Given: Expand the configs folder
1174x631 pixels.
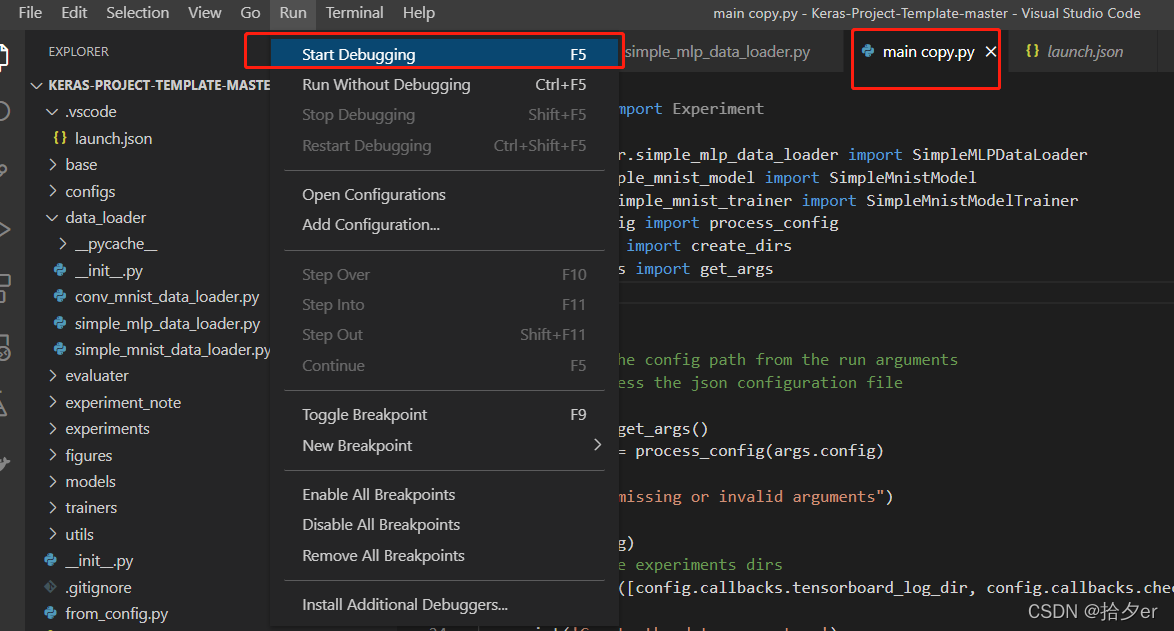Looking at the screenshot, I should pos(52,191).
